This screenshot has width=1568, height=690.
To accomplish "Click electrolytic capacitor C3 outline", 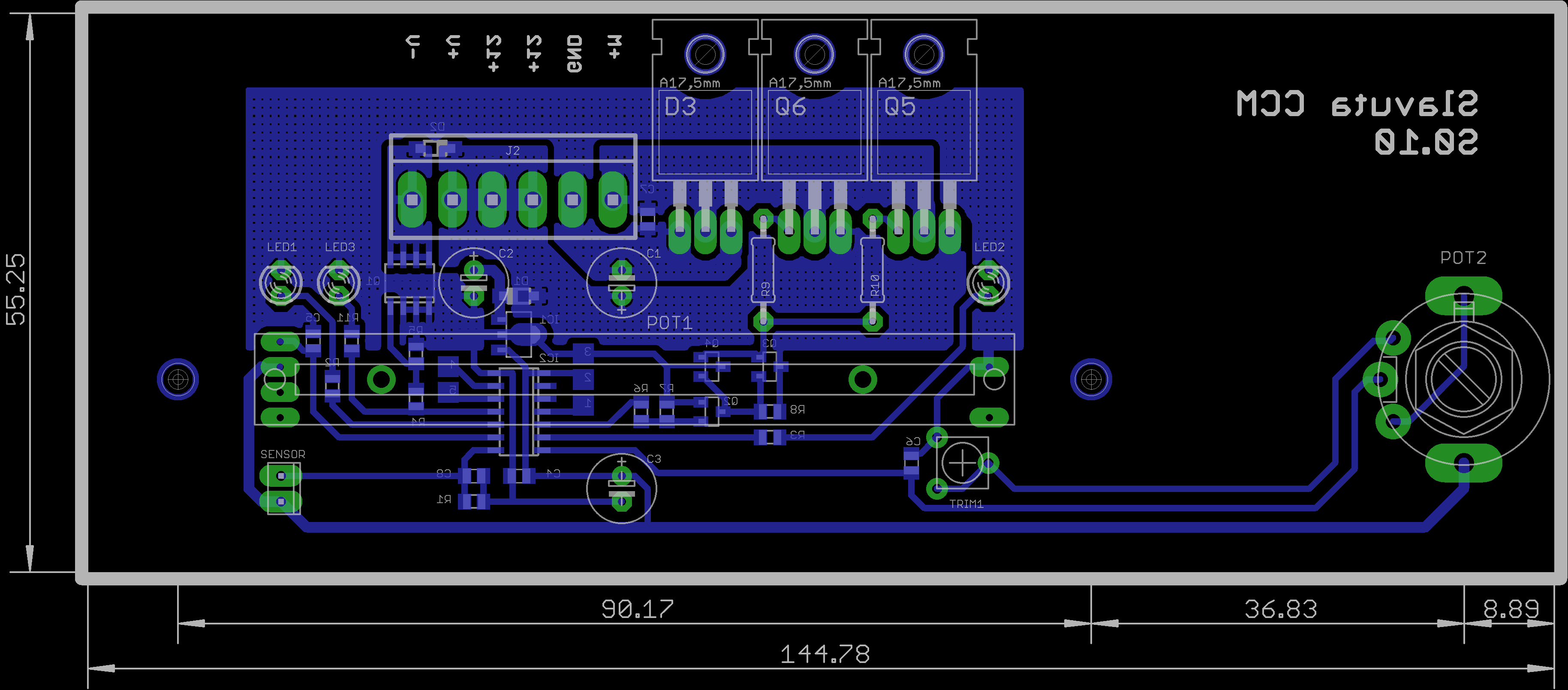I will point(621,488).
